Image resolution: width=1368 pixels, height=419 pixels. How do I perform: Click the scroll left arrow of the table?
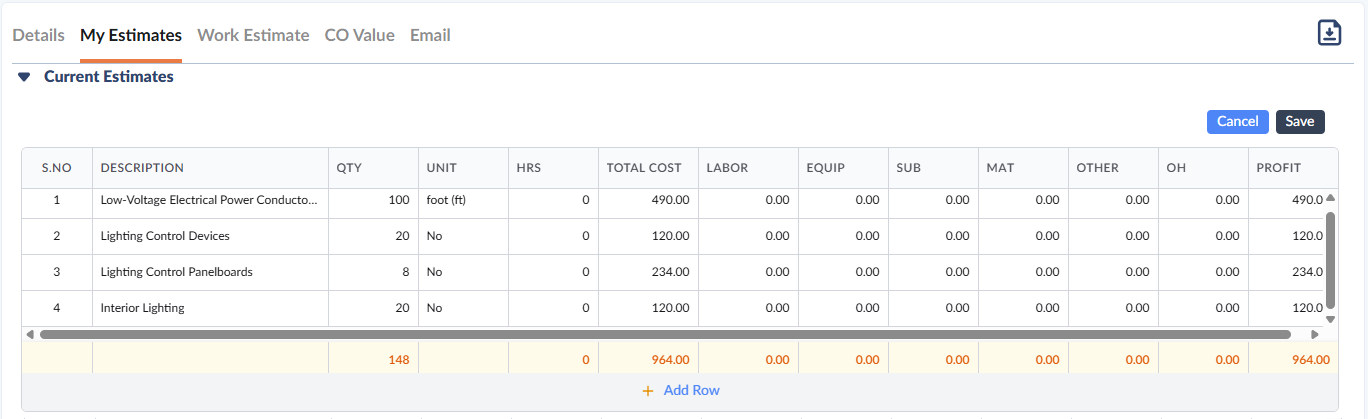click(x=30, y=334)
